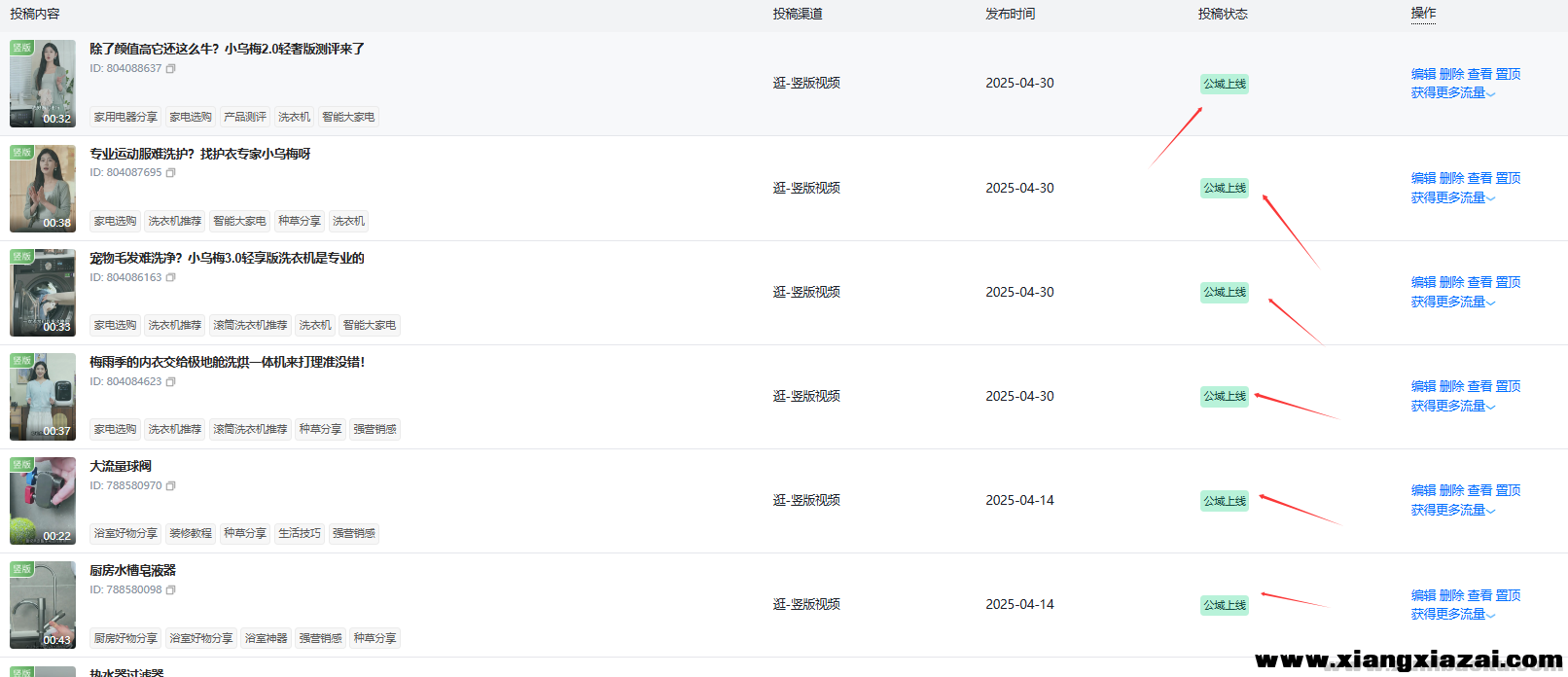Open title 专业运动服难洗护?找护衣专家小乌梅呀

click(200, 155)
